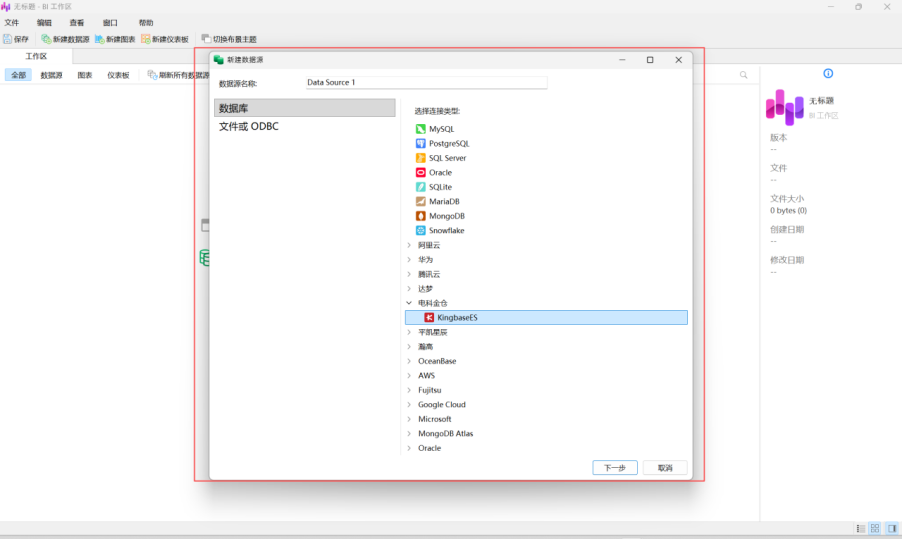
Task: Choose PostgreSQL from the database list
Action: (x=448, y=144)
